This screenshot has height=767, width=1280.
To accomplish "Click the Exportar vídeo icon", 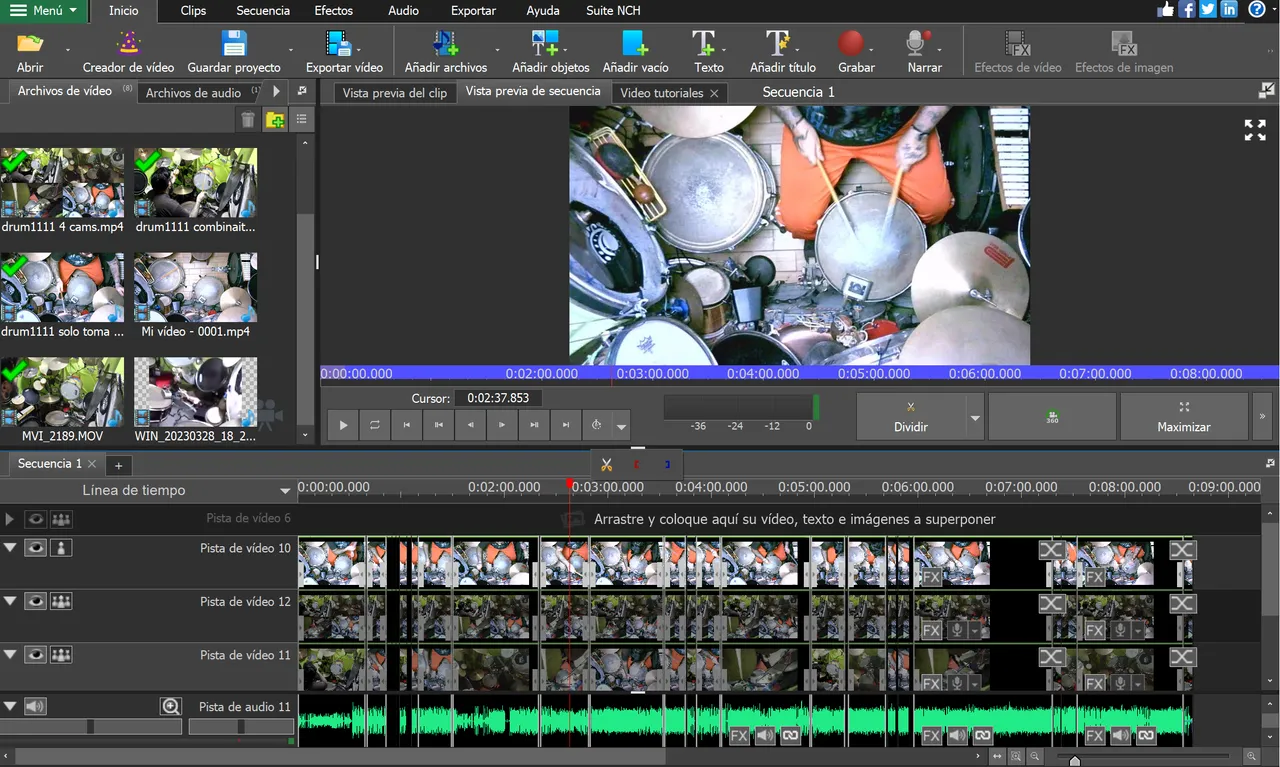I will (339, 43).
